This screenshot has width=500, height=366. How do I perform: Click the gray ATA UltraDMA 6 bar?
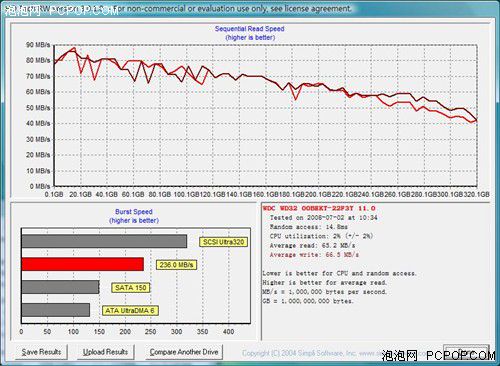pos(56,310)
